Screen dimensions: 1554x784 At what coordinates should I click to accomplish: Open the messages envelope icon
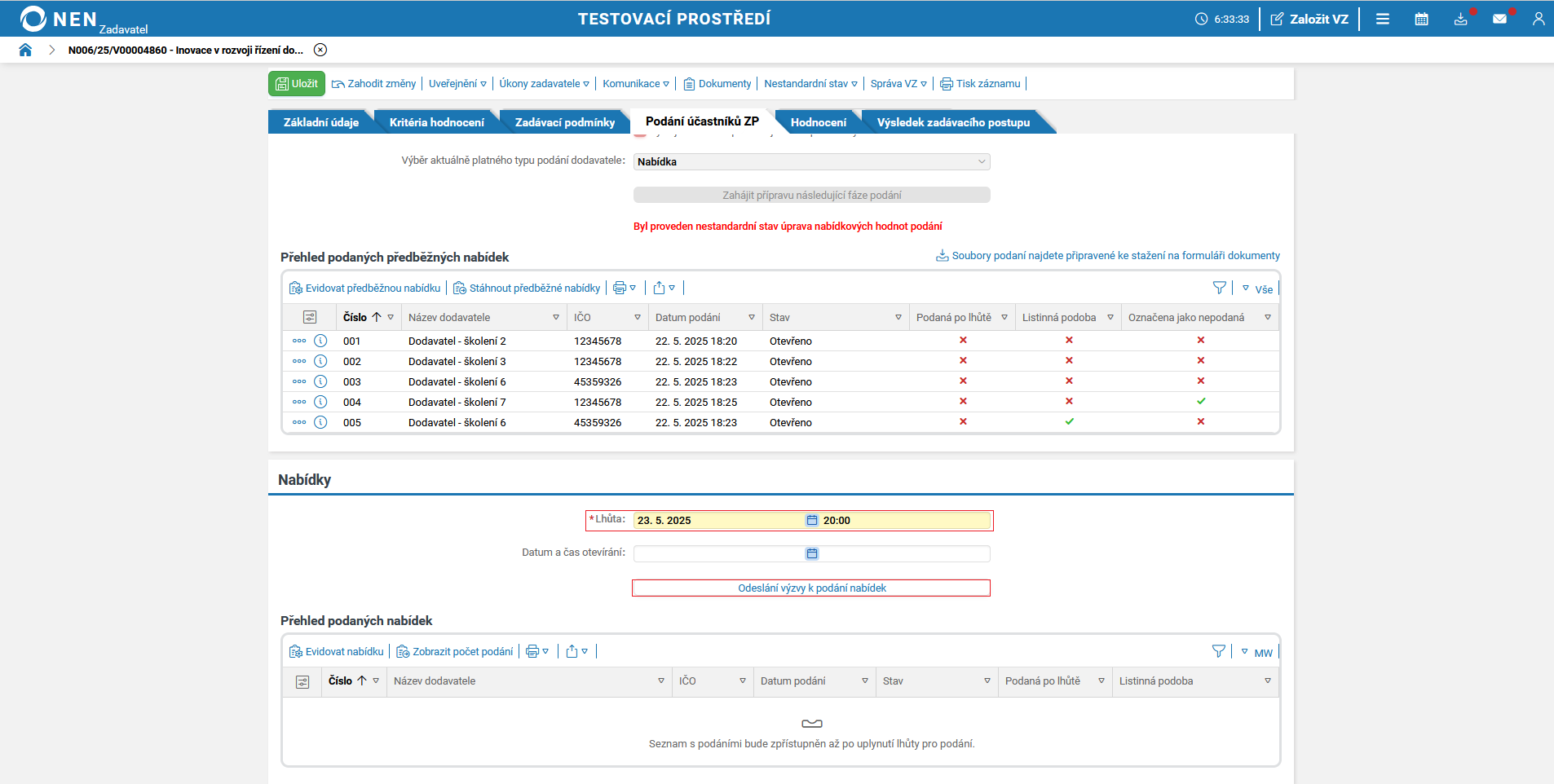[1499, 19]
